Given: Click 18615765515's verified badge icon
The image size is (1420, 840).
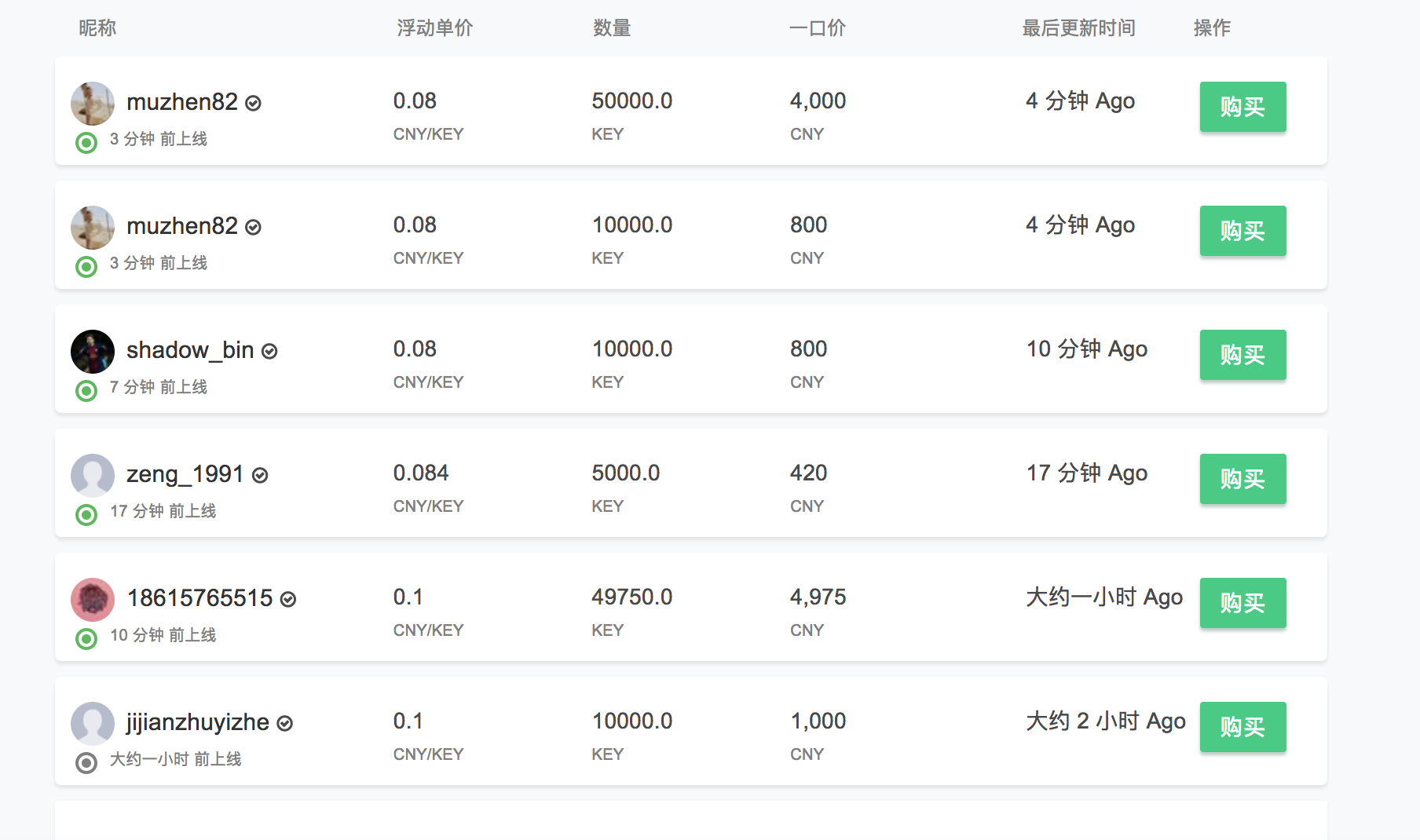Looking at the screenshot, I should point(288,599).
